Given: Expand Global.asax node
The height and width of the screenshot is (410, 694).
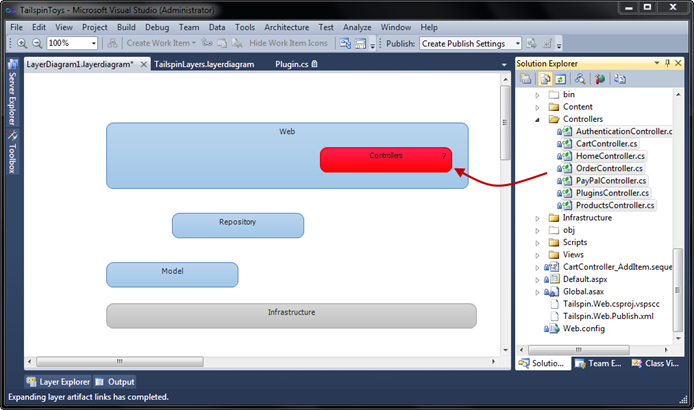Looking at the screenshot, I should point(537,292).
